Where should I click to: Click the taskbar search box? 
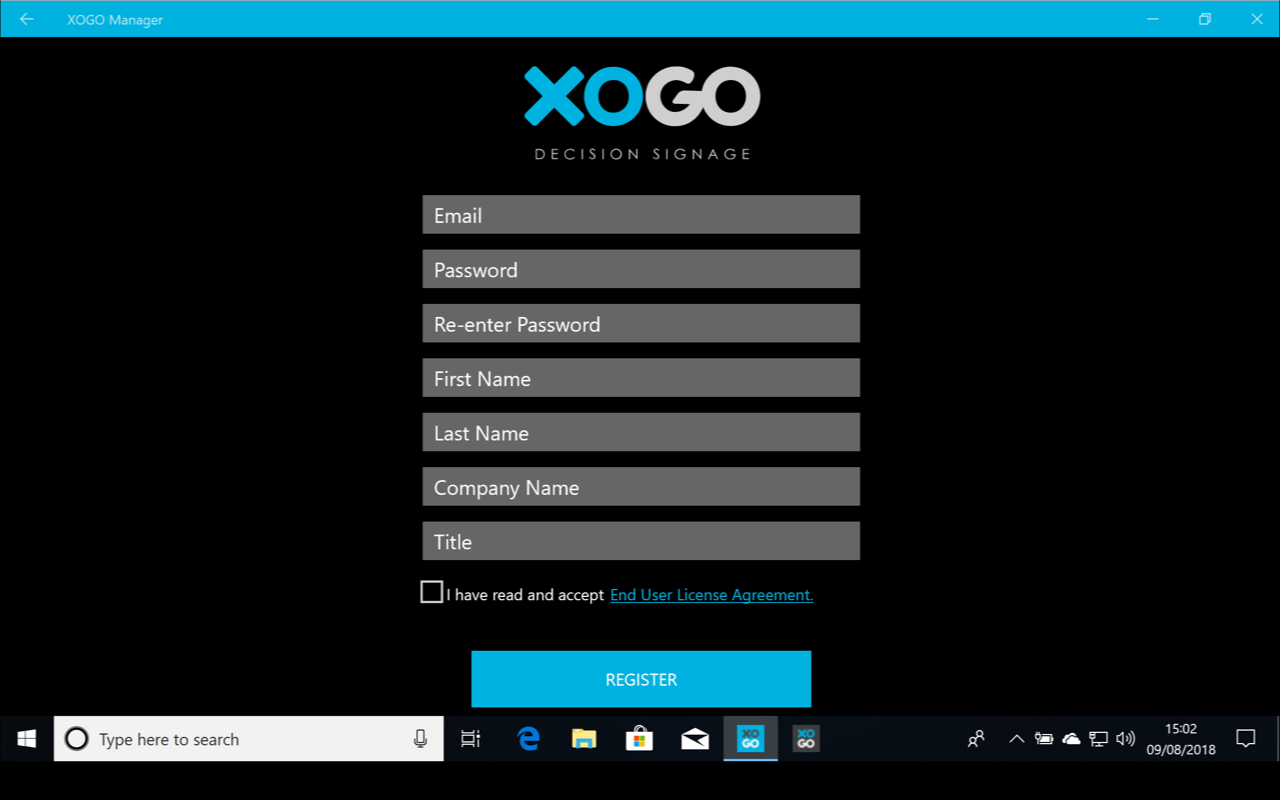249,739
